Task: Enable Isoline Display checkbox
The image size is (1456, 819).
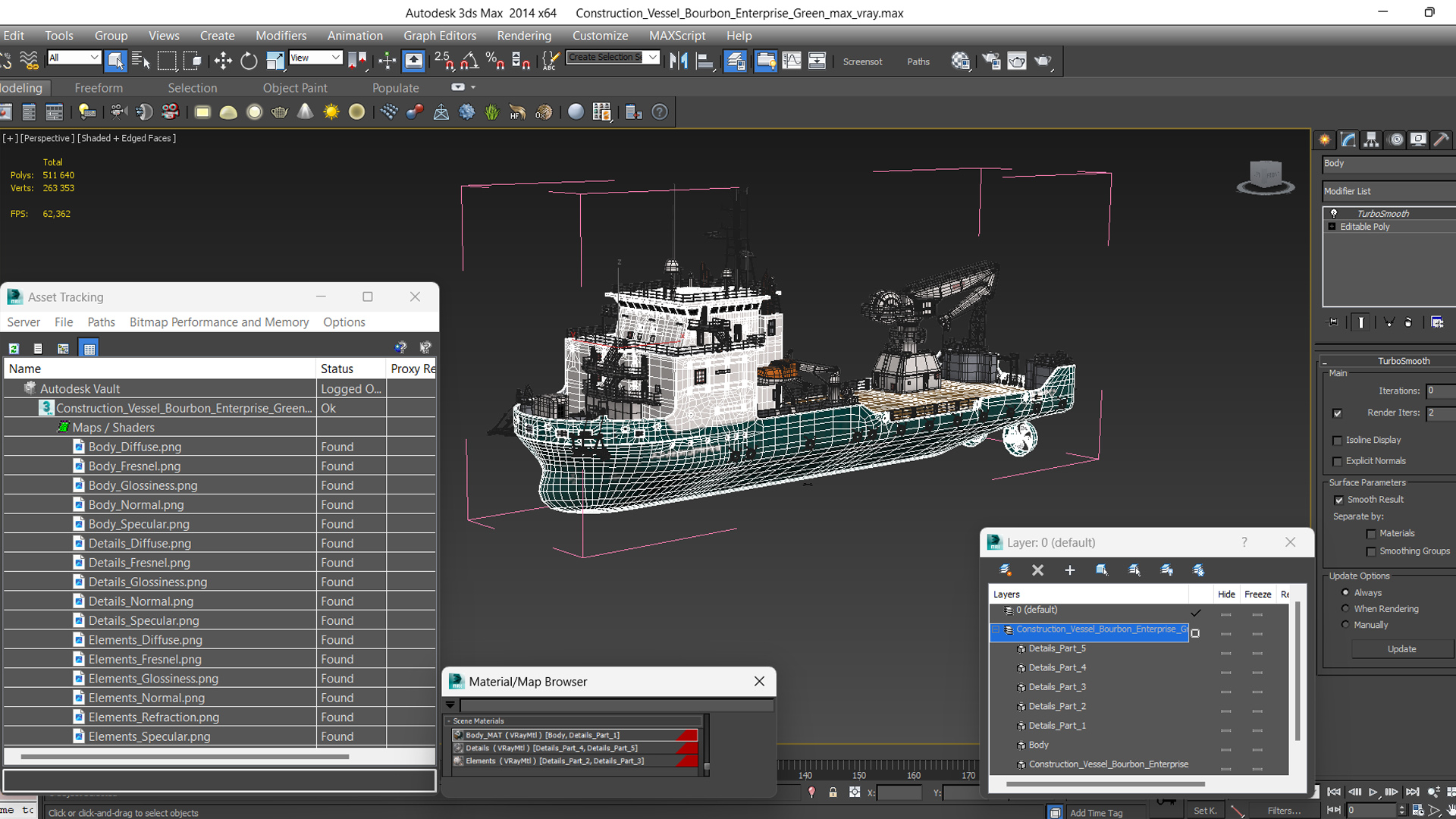Action: [x=1337, y=441]
